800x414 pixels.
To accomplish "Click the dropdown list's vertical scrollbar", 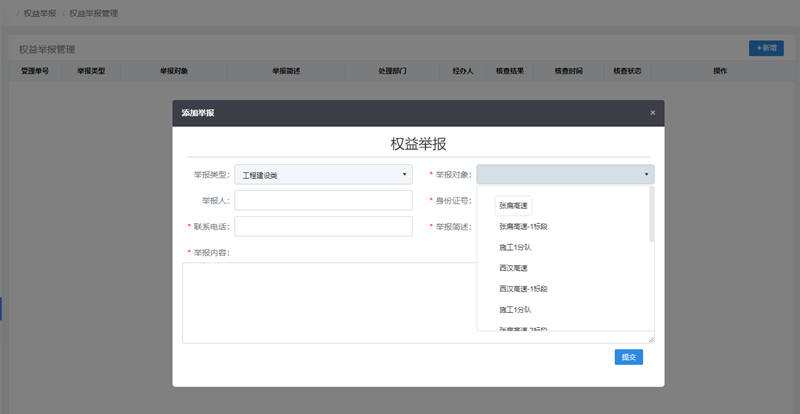I will pyautogui.click(x=652, y=215).
